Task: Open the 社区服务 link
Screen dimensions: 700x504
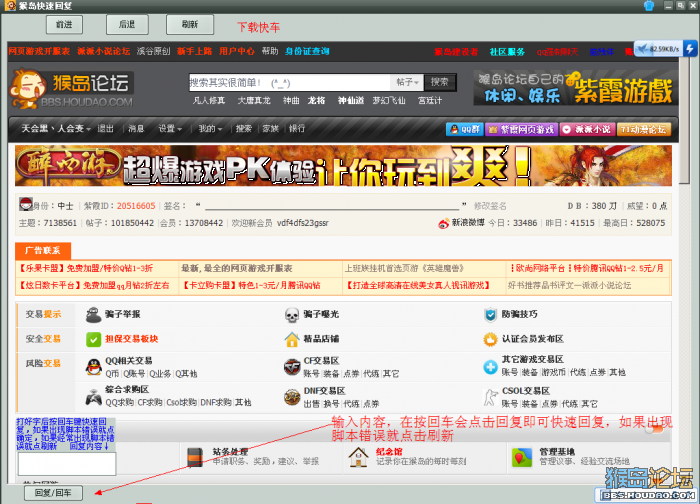Action: (x=507, y=52)
